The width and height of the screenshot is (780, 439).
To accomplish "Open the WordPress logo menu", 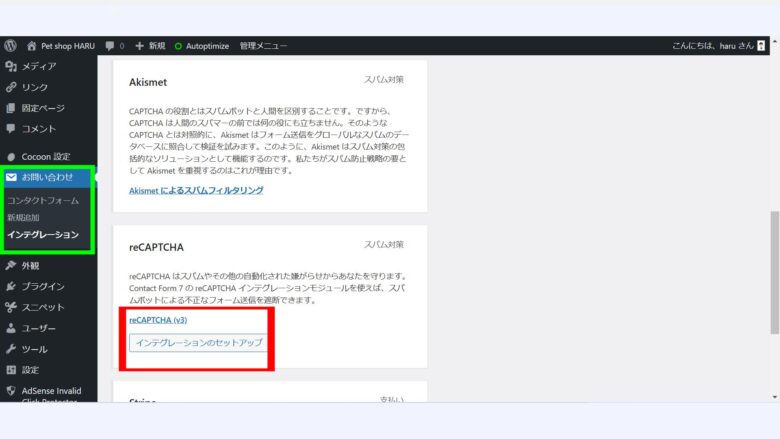I will [x=10, y=46].
